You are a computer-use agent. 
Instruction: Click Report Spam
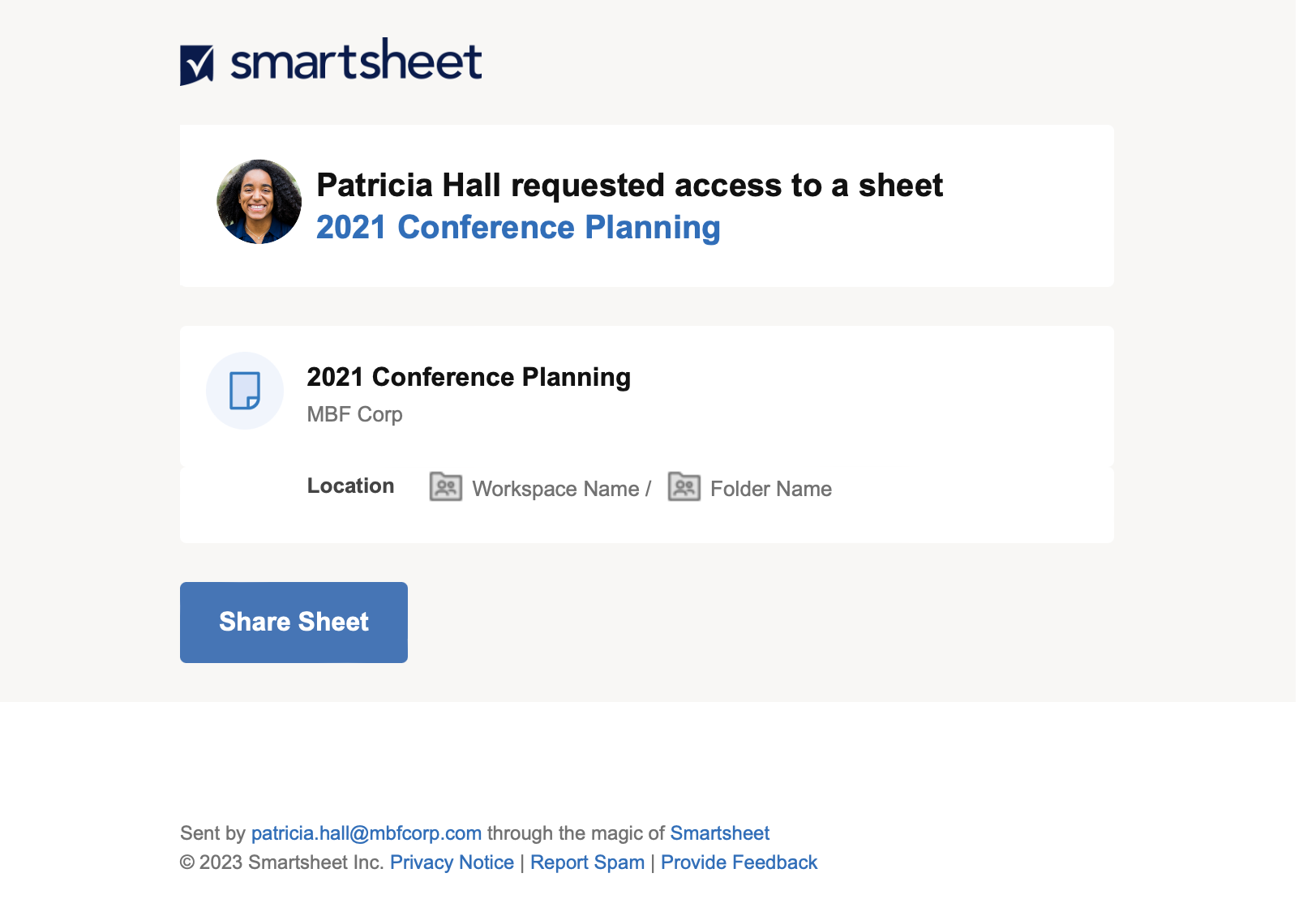pyautogui.click(x=587, y=862)
